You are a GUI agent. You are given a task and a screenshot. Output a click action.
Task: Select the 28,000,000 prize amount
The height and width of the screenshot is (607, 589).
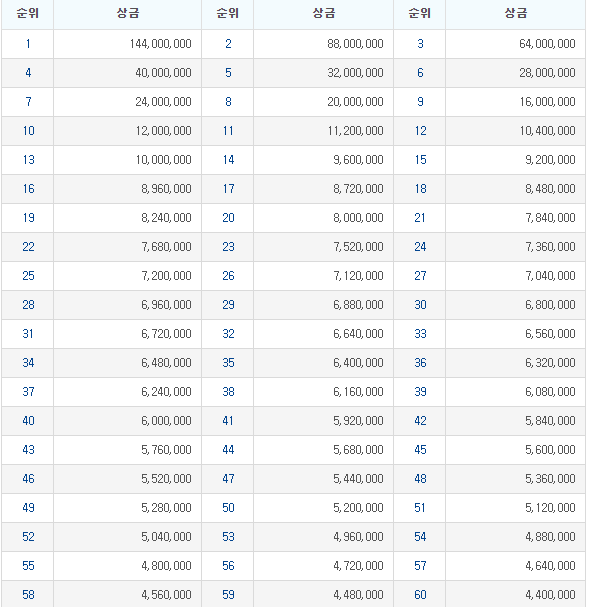pos(547,73)
